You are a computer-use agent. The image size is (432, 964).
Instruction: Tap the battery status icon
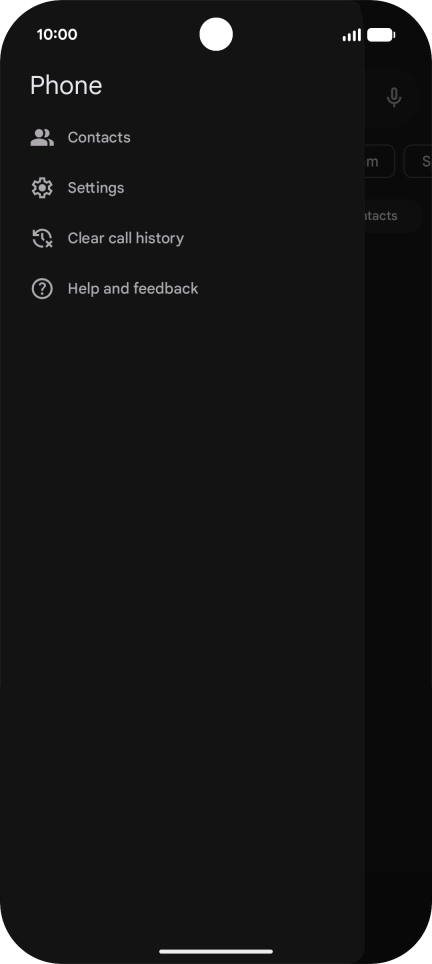pos(381,35)
